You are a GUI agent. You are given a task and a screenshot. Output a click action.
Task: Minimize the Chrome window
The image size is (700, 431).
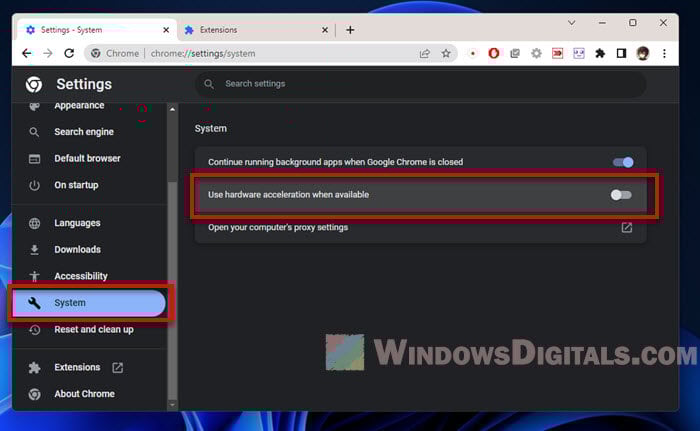(602, 23)
